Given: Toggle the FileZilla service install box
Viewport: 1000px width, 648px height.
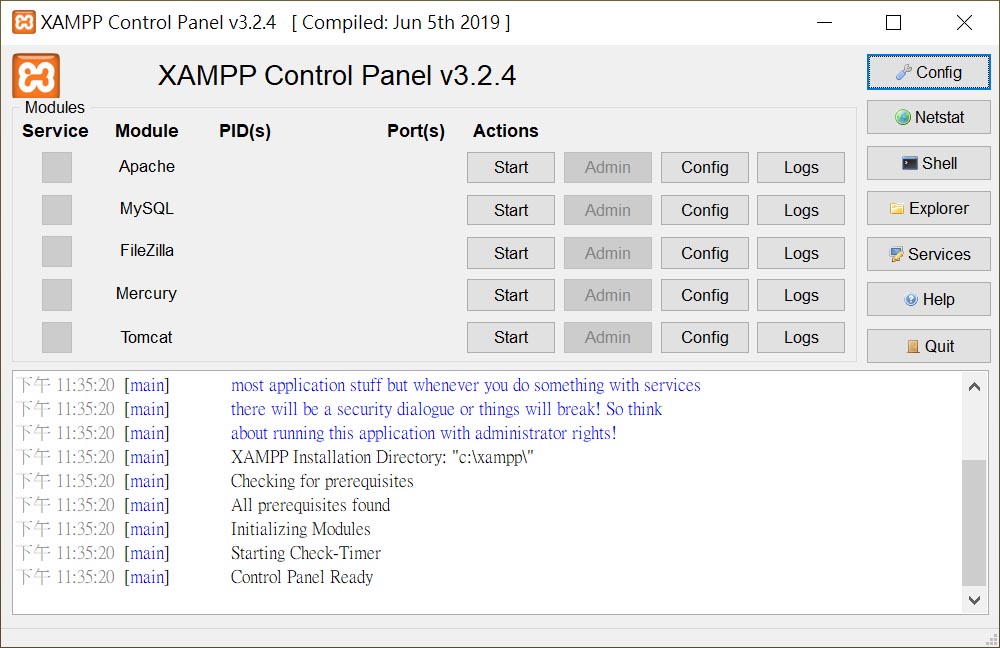Looking at the screenshot, I should 57,252.
